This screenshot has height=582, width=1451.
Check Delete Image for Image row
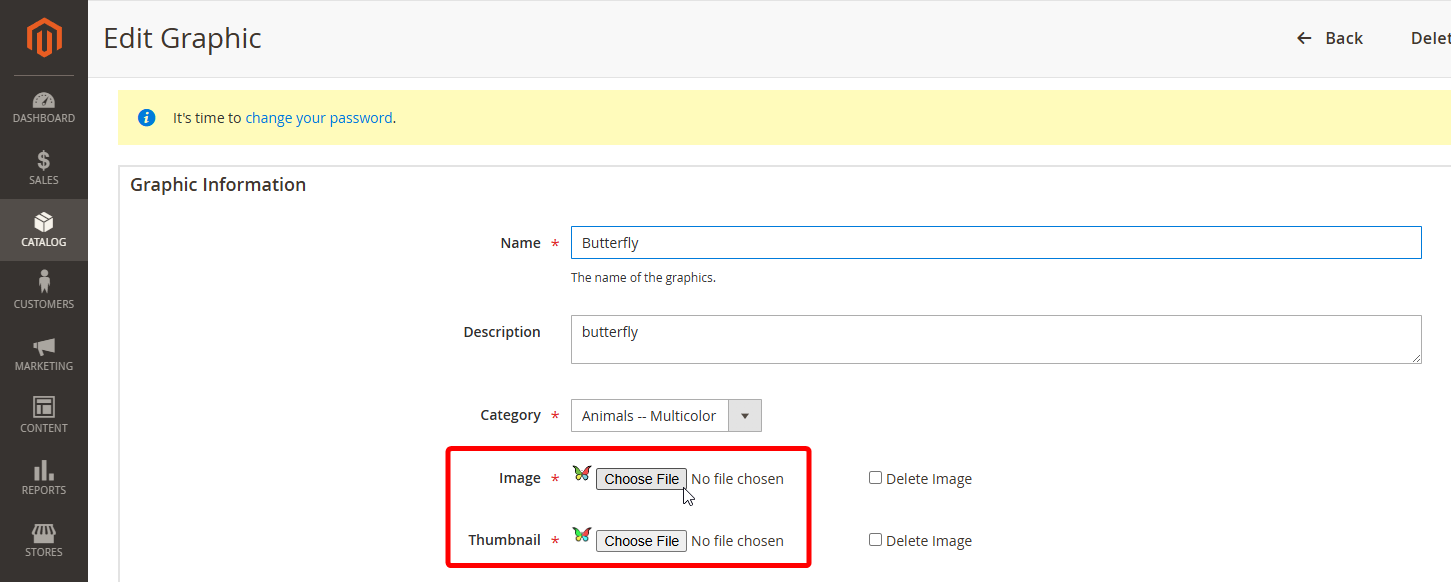875,478
